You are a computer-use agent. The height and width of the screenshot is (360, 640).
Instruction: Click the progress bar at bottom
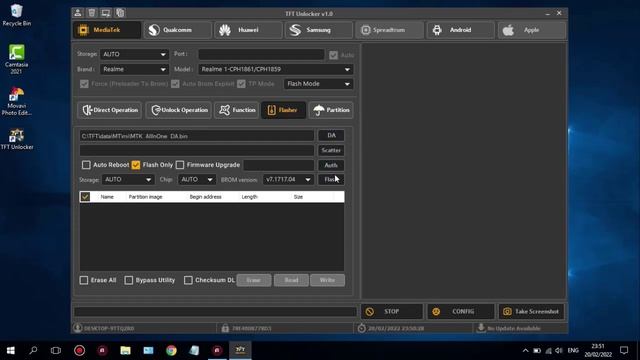coord(215,312)
